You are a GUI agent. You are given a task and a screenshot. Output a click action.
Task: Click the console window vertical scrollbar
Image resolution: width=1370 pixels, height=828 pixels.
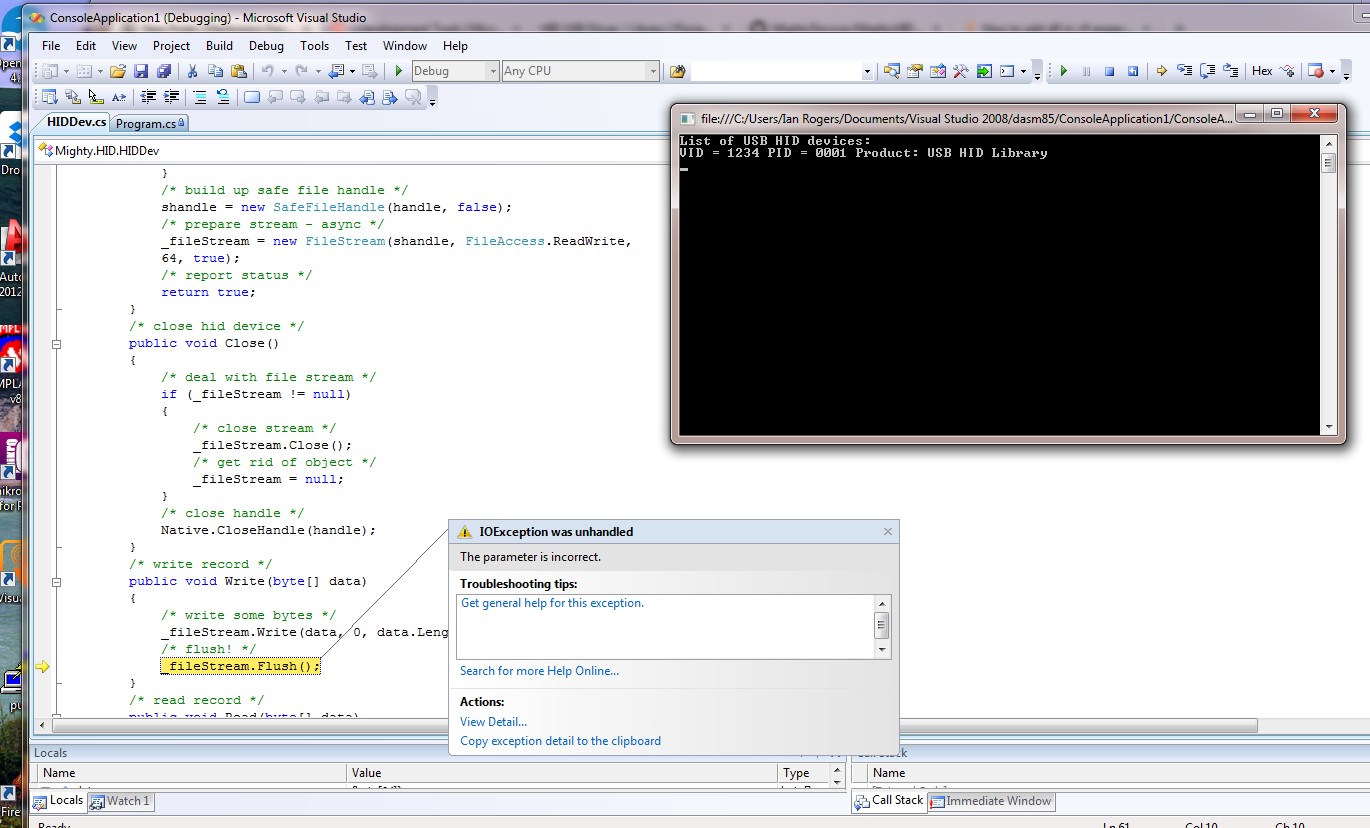pos(1328,286)
